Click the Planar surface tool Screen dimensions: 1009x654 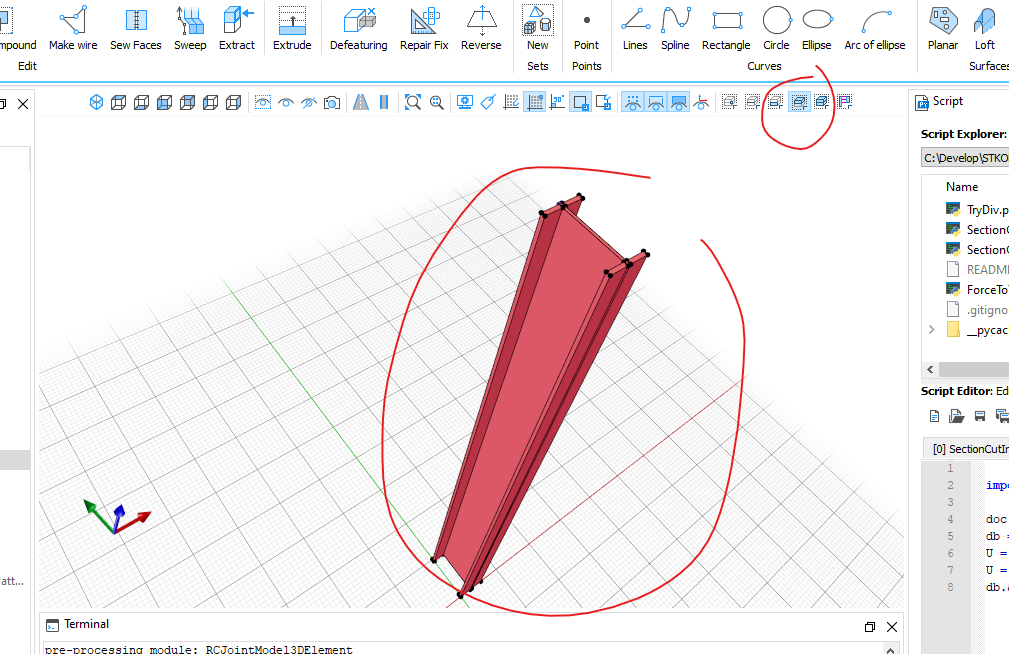pyautogui.click(x=943, y=28)
